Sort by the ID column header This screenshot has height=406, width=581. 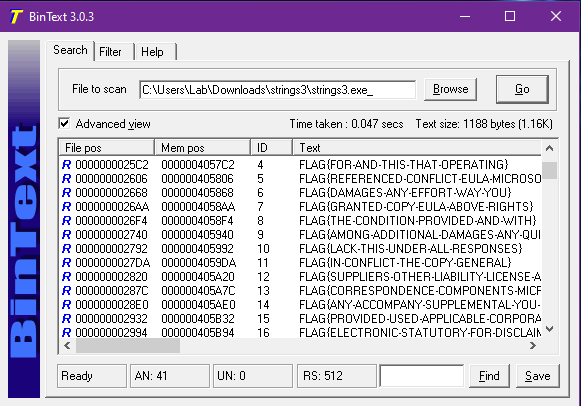(271, 148)
